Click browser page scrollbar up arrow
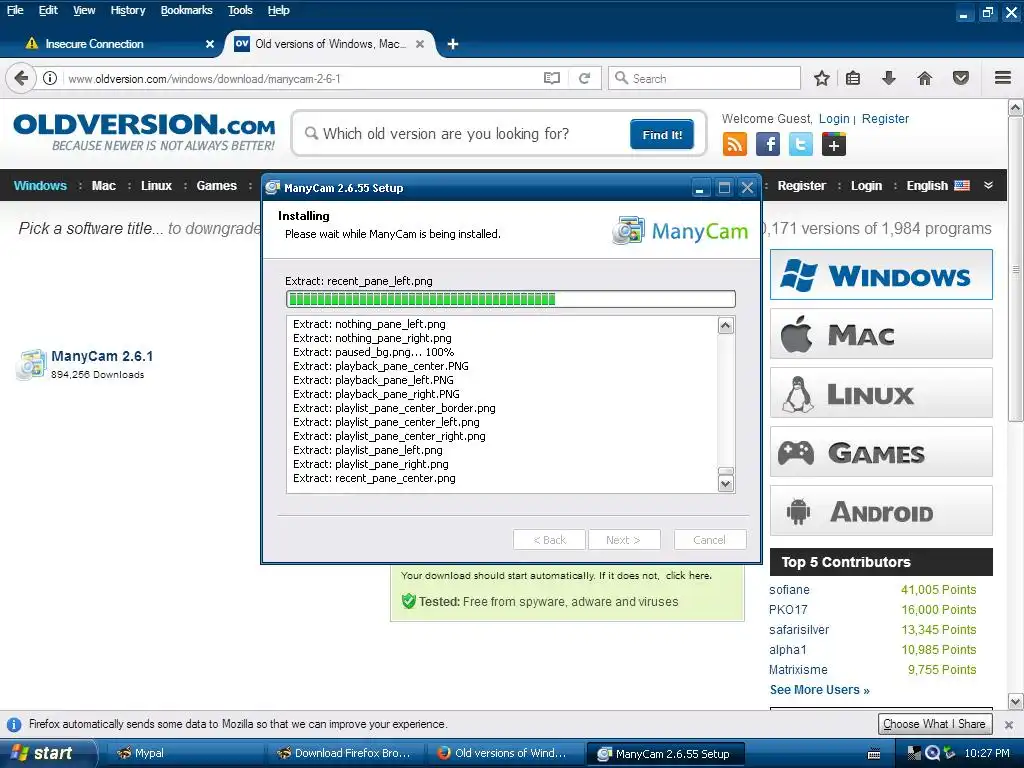Screen dimensions: 1024x768 [x=1015, y=107]
